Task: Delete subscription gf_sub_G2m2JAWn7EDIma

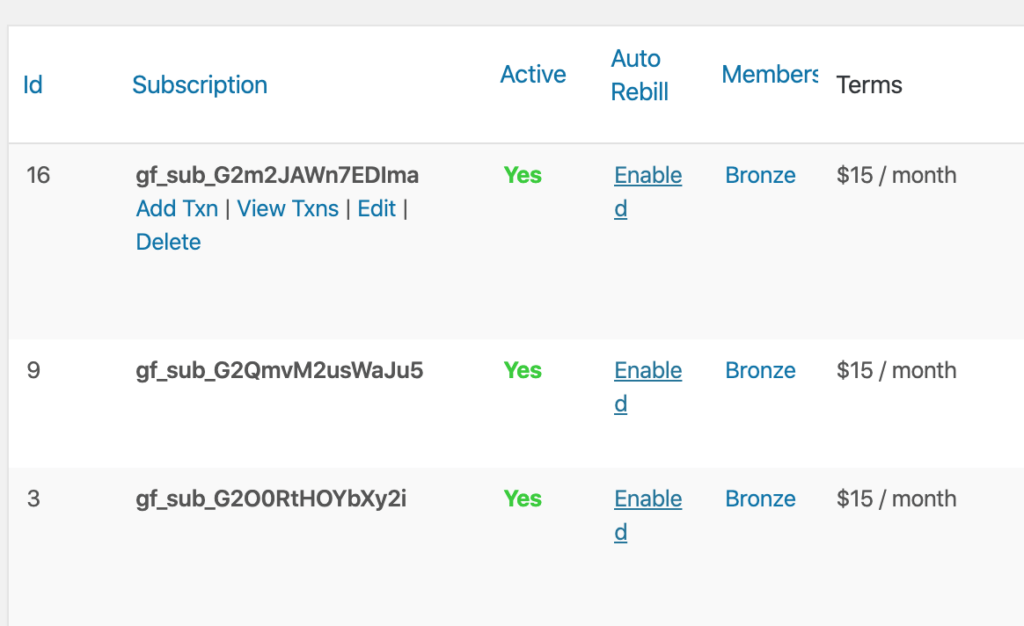Action: [x=168, y=242]
